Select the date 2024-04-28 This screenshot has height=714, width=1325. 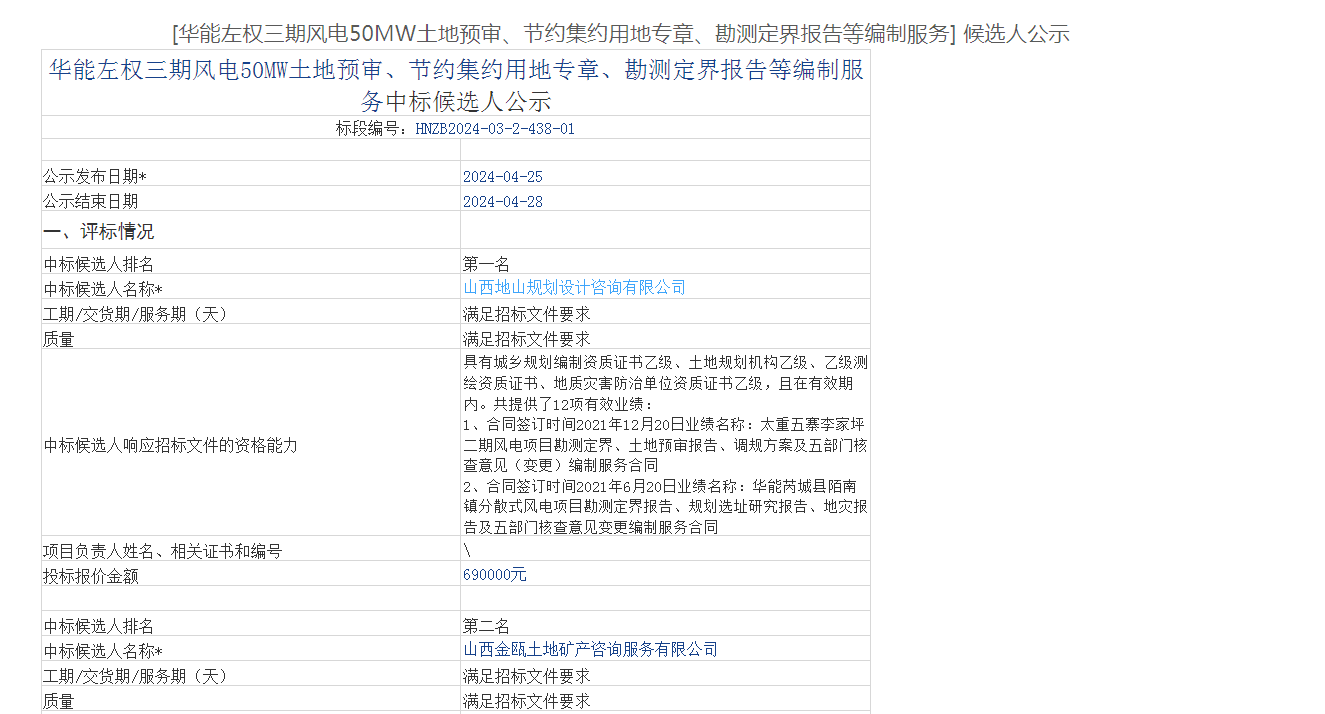(x=503, y=202)
